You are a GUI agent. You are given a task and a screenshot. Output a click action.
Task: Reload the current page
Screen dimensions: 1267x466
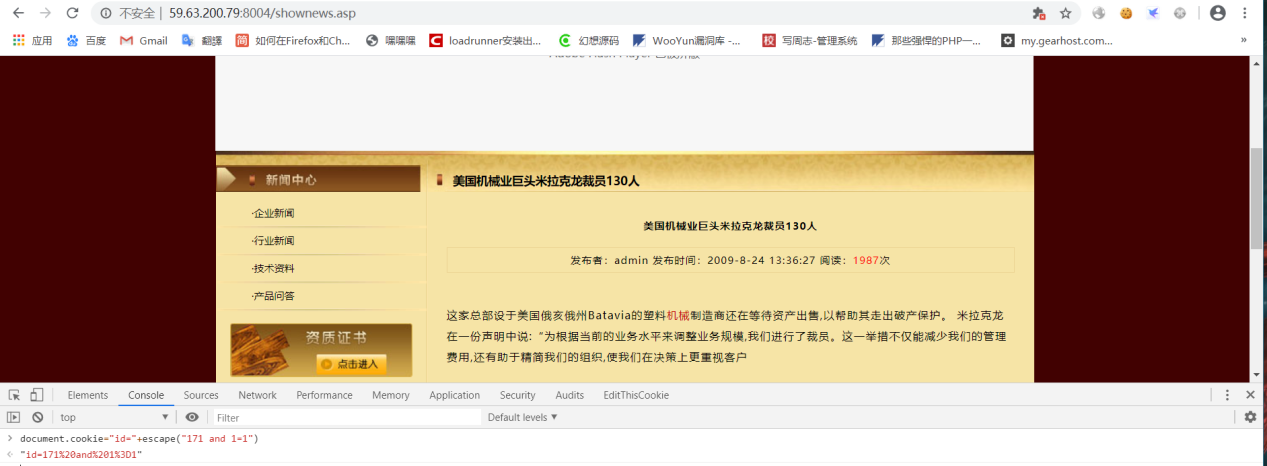pos(72,13)
